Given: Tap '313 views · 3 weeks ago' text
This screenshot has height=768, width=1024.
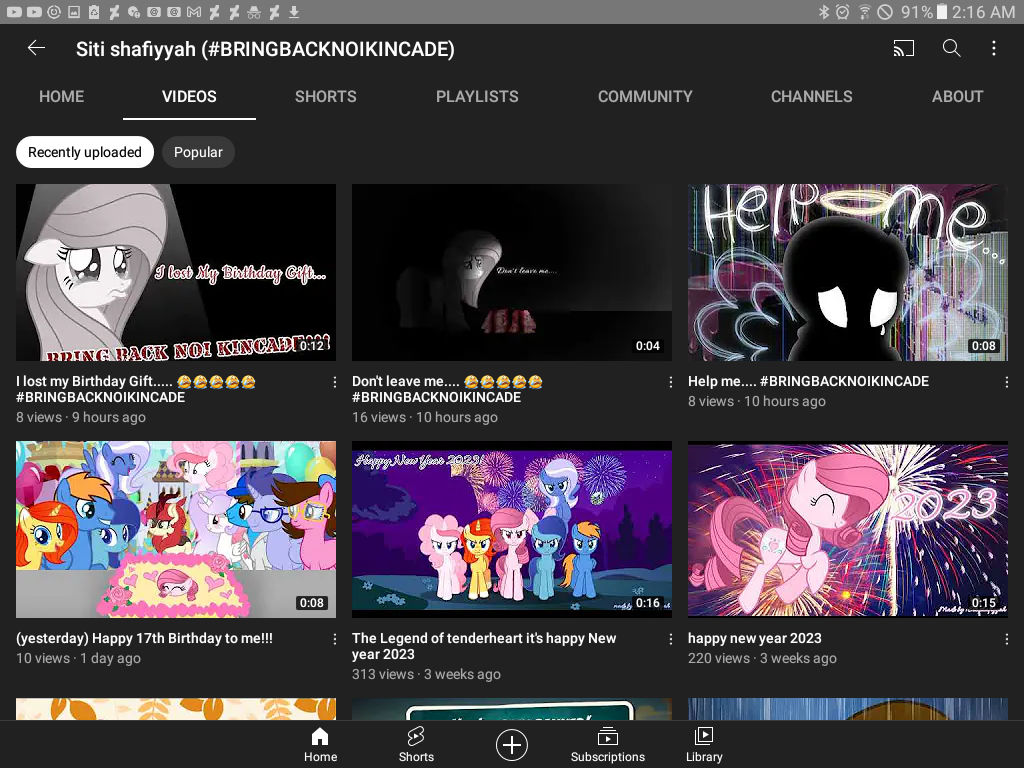Looking at the screenshot, I should pyautogui.click(x=426, y=674).
